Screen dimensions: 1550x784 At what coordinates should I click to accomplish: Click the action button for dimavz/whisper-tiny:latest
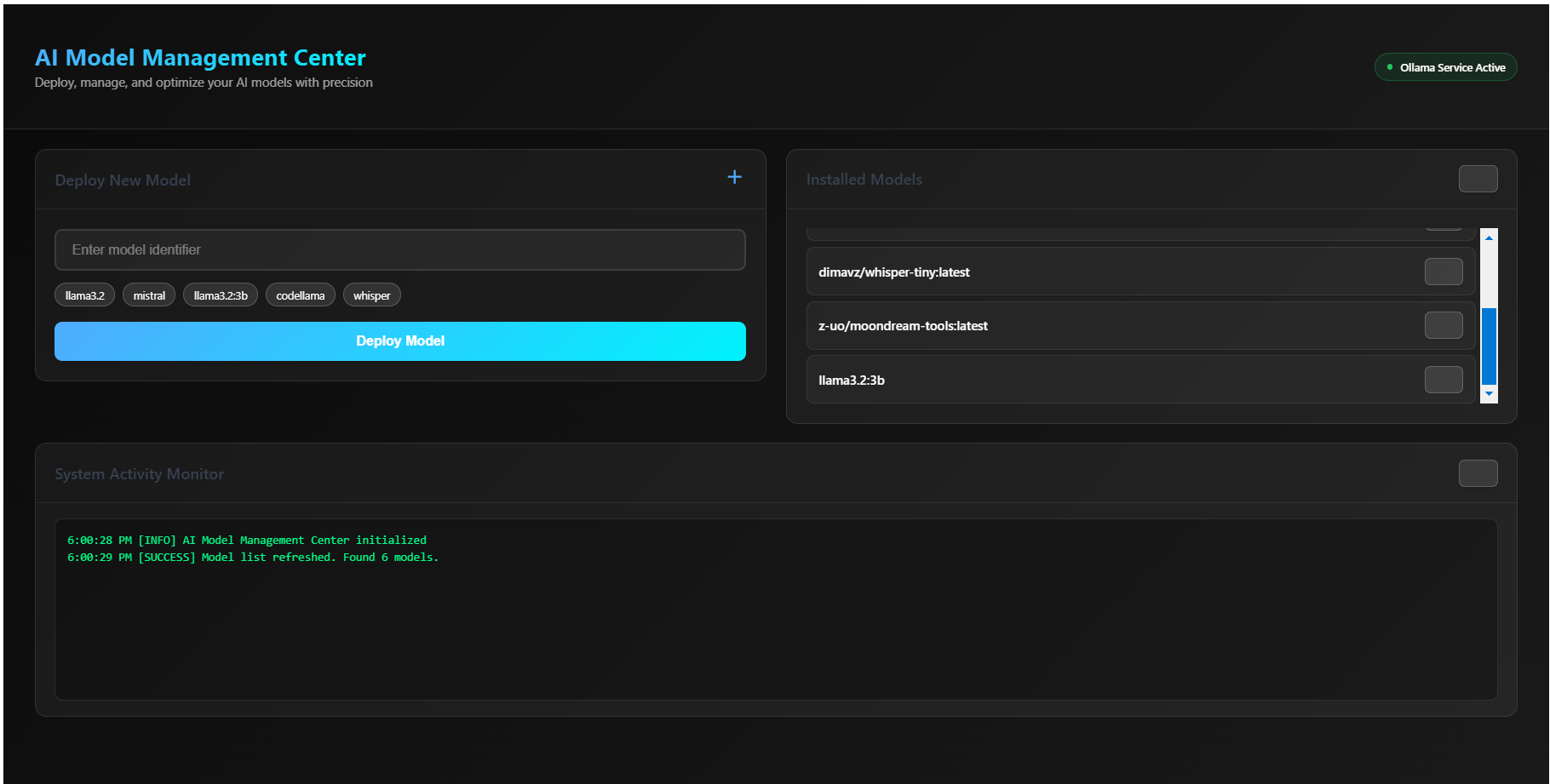click(1444, 272)
